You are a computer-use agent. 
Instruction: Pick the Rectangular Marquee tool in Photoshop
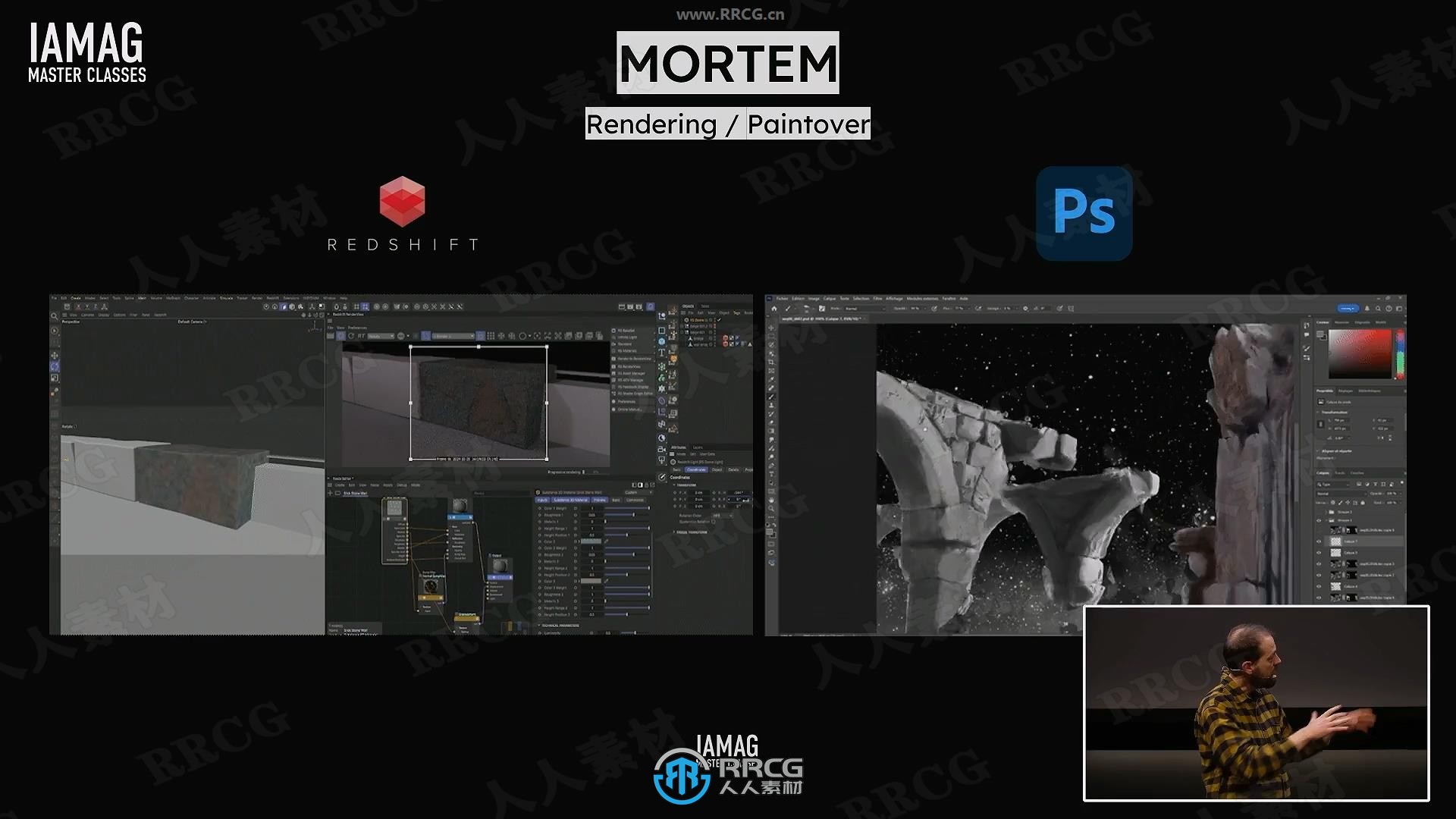point(772,336)
